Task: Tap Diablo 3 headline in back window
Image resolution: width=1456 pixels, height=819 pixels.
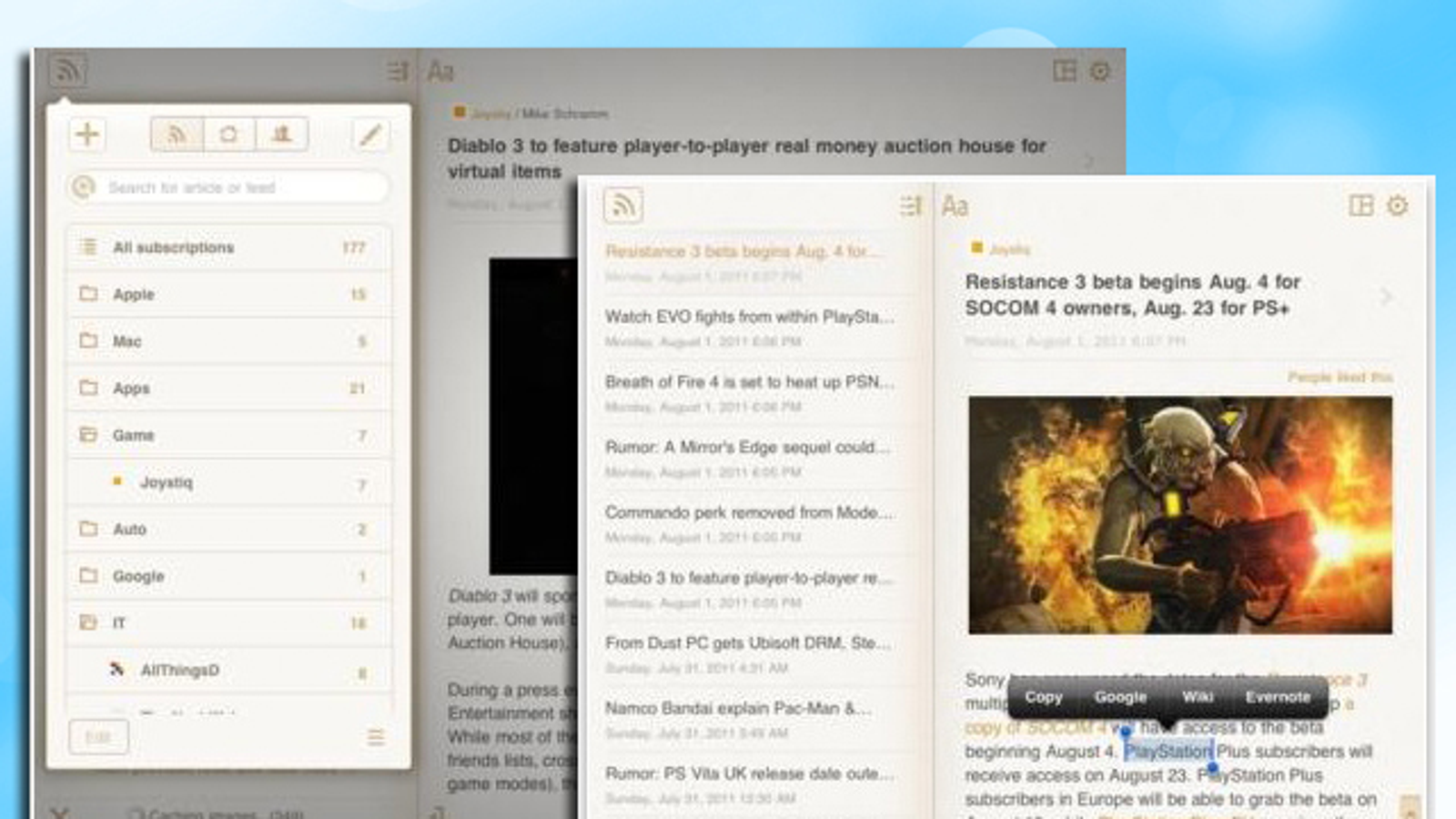Action: click(747, 158)
